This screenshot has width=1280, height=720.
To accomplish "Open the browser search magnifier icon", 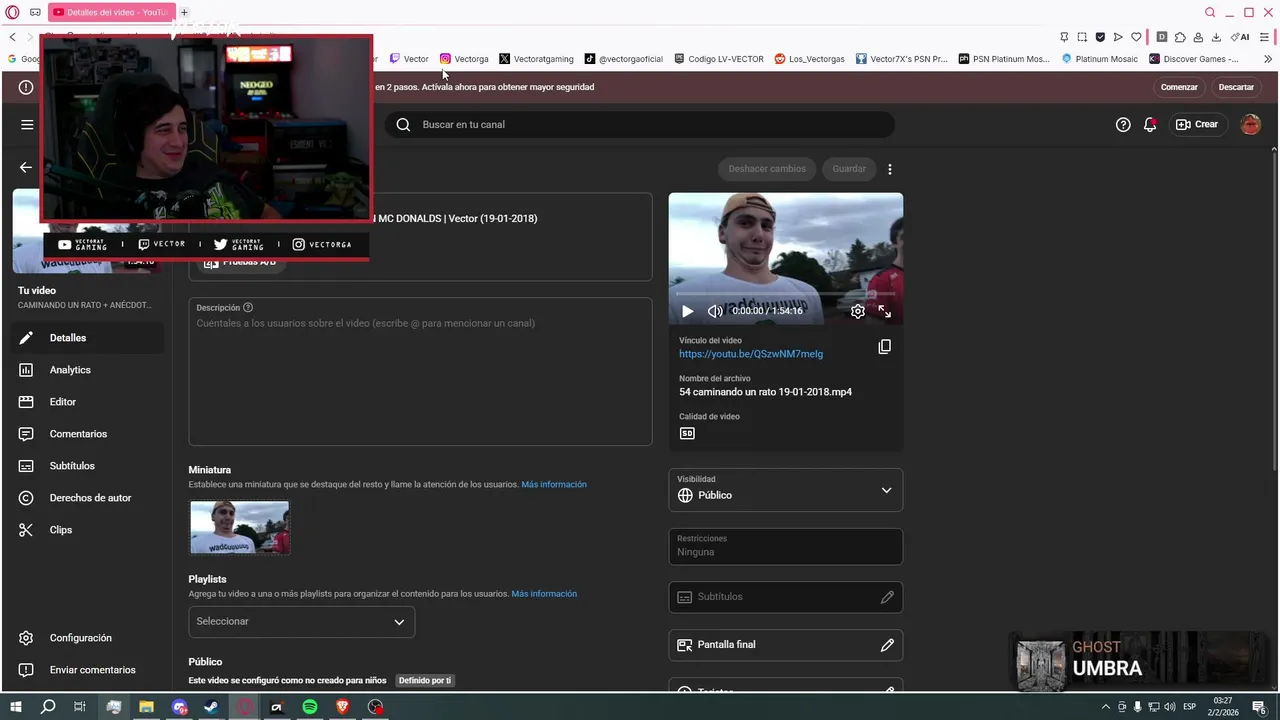I will pyautogui.click(x=1210, y=12).
